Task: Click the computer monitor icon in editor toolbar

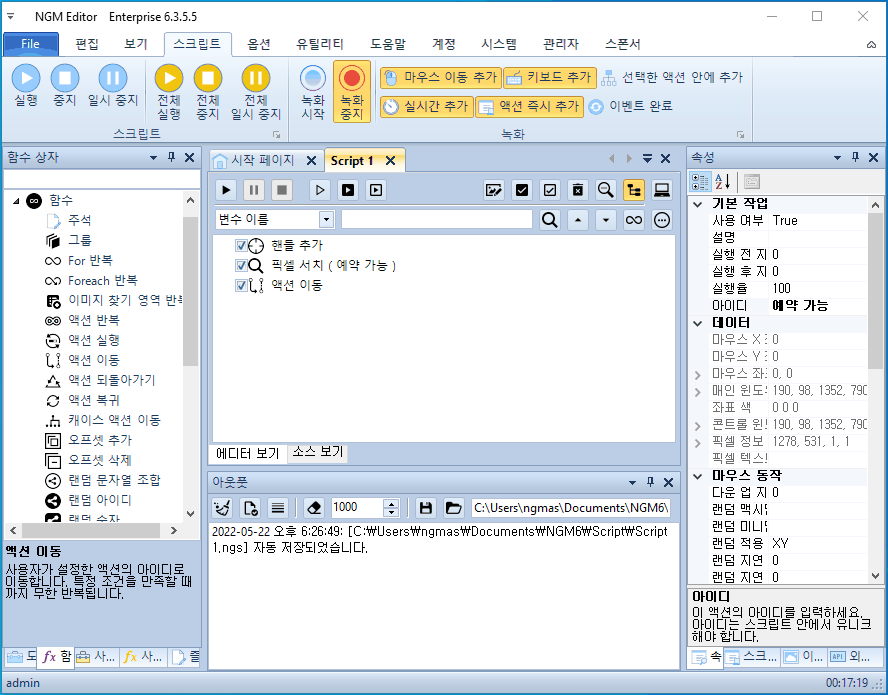Action: click(x=661, y=190)
